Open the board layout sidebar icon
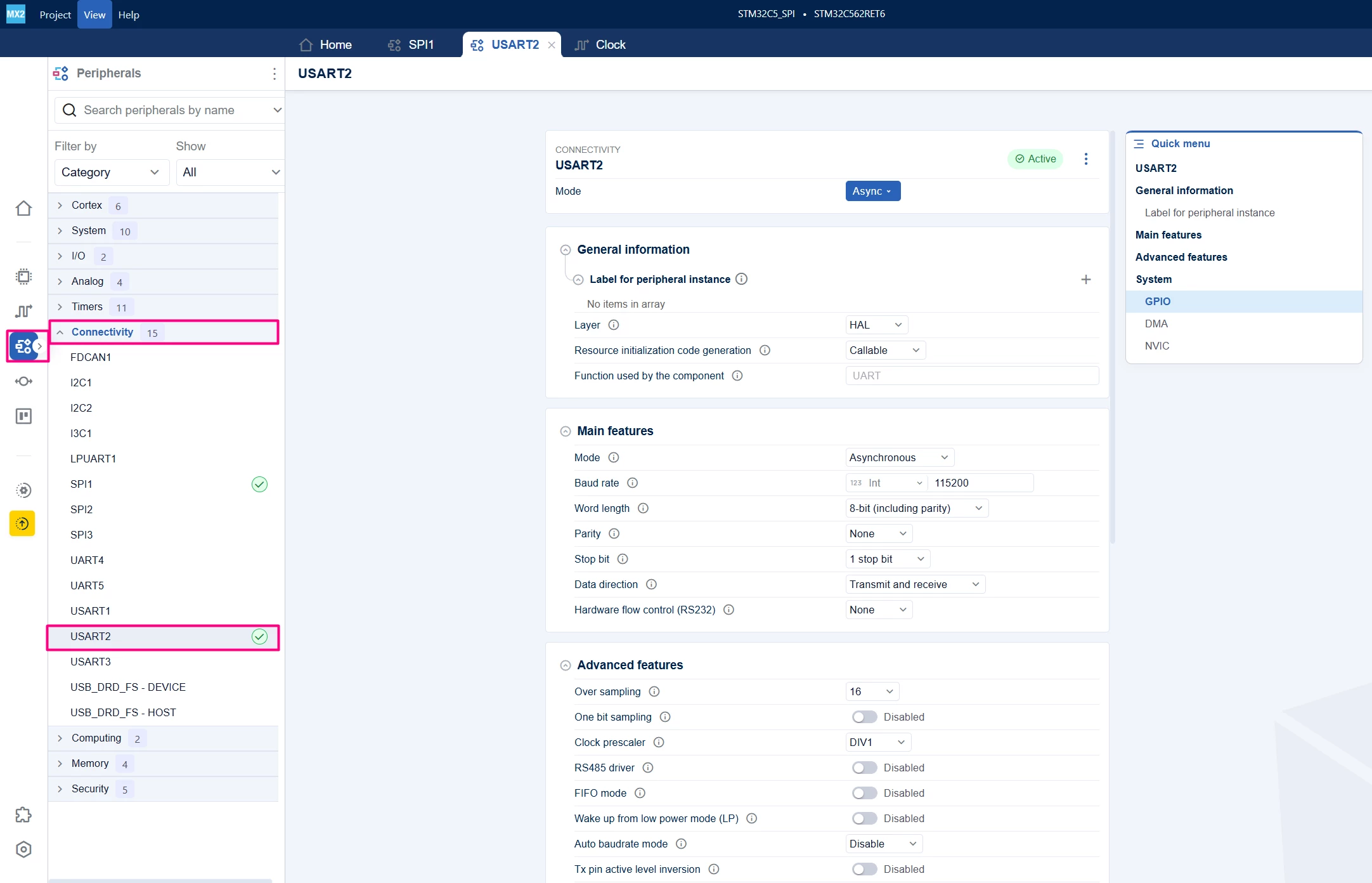Screen dimensions: 1372x883 pos(23,416)
